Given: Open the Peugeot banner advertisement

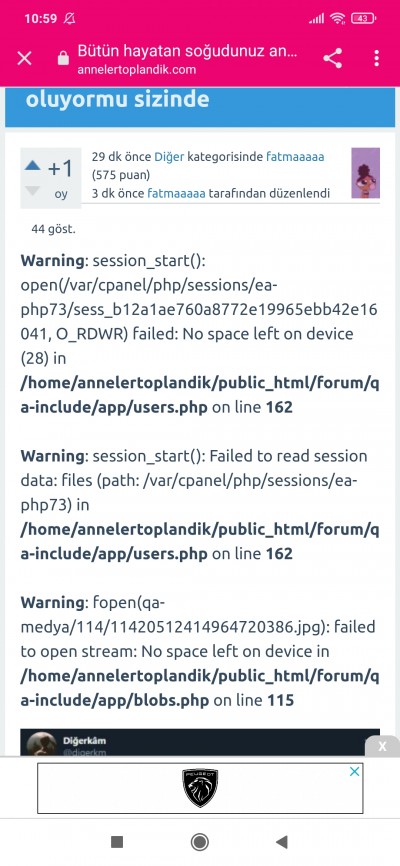Looking at the screenshot, I should tap(200, 788).
